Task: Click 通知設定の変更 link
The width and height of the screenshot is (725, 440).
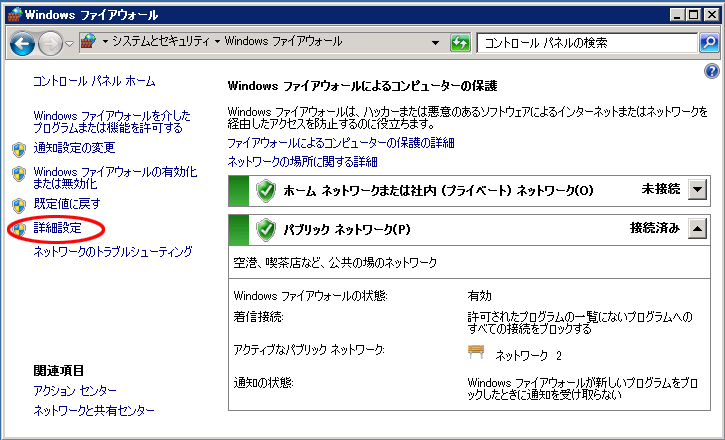Action: point(74,148)
